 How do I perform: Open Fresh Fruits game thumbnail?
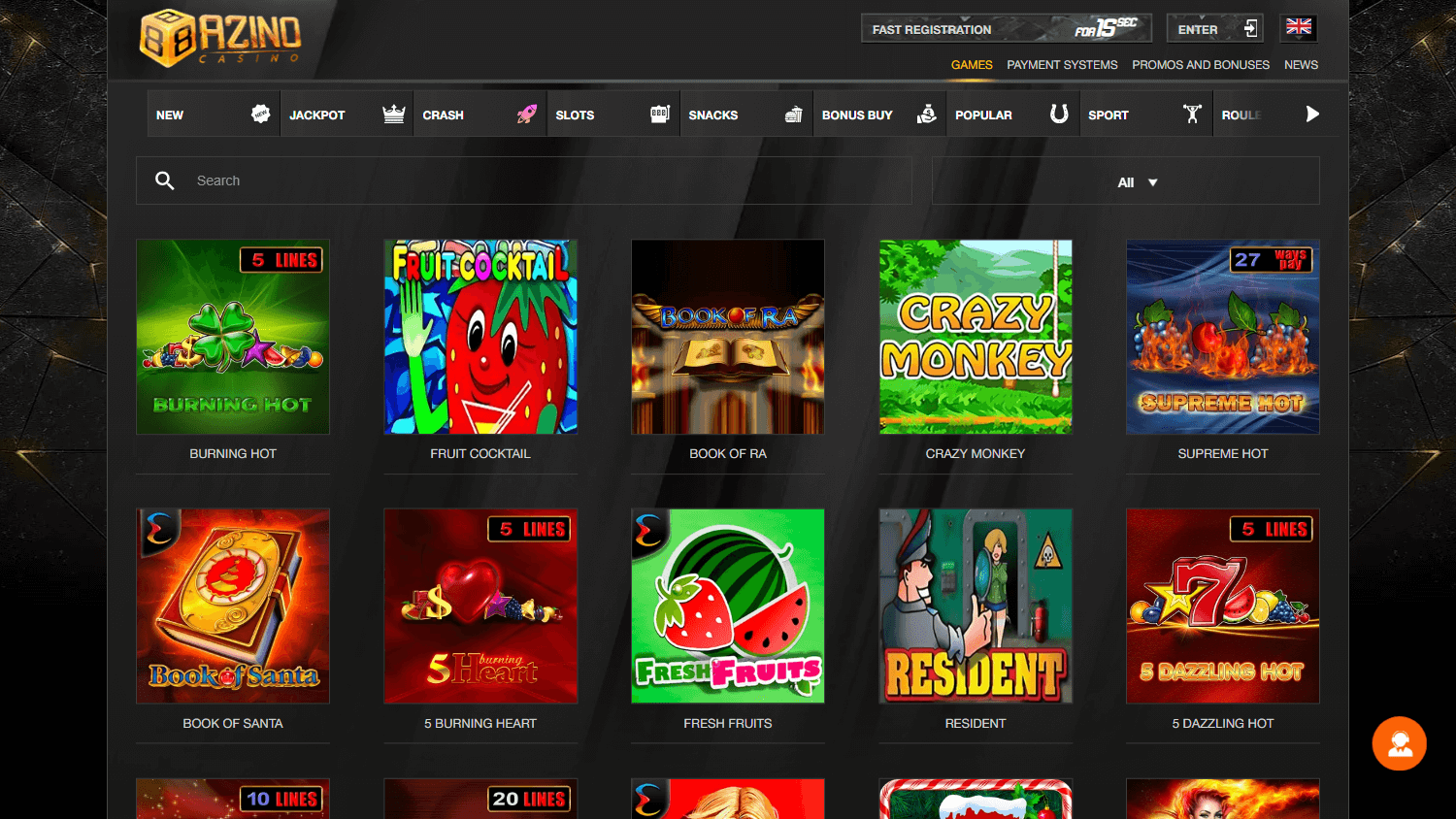click(728, 606)
